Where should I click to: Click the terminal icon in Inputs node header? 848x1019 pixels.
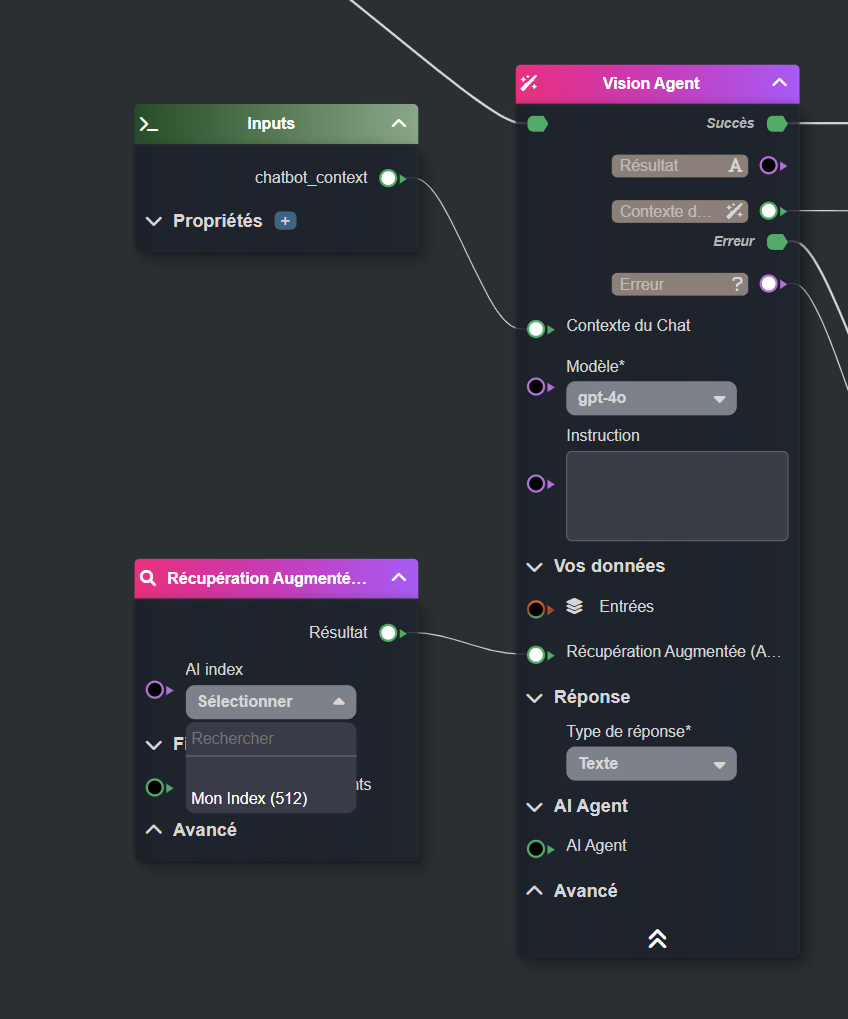(x=149, y=124)
